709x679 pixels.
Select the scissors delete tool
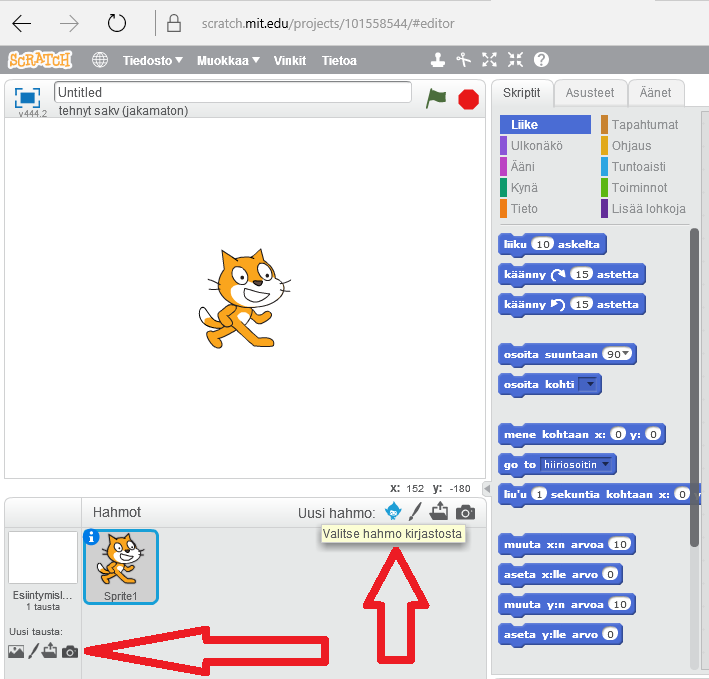(463, 60)
